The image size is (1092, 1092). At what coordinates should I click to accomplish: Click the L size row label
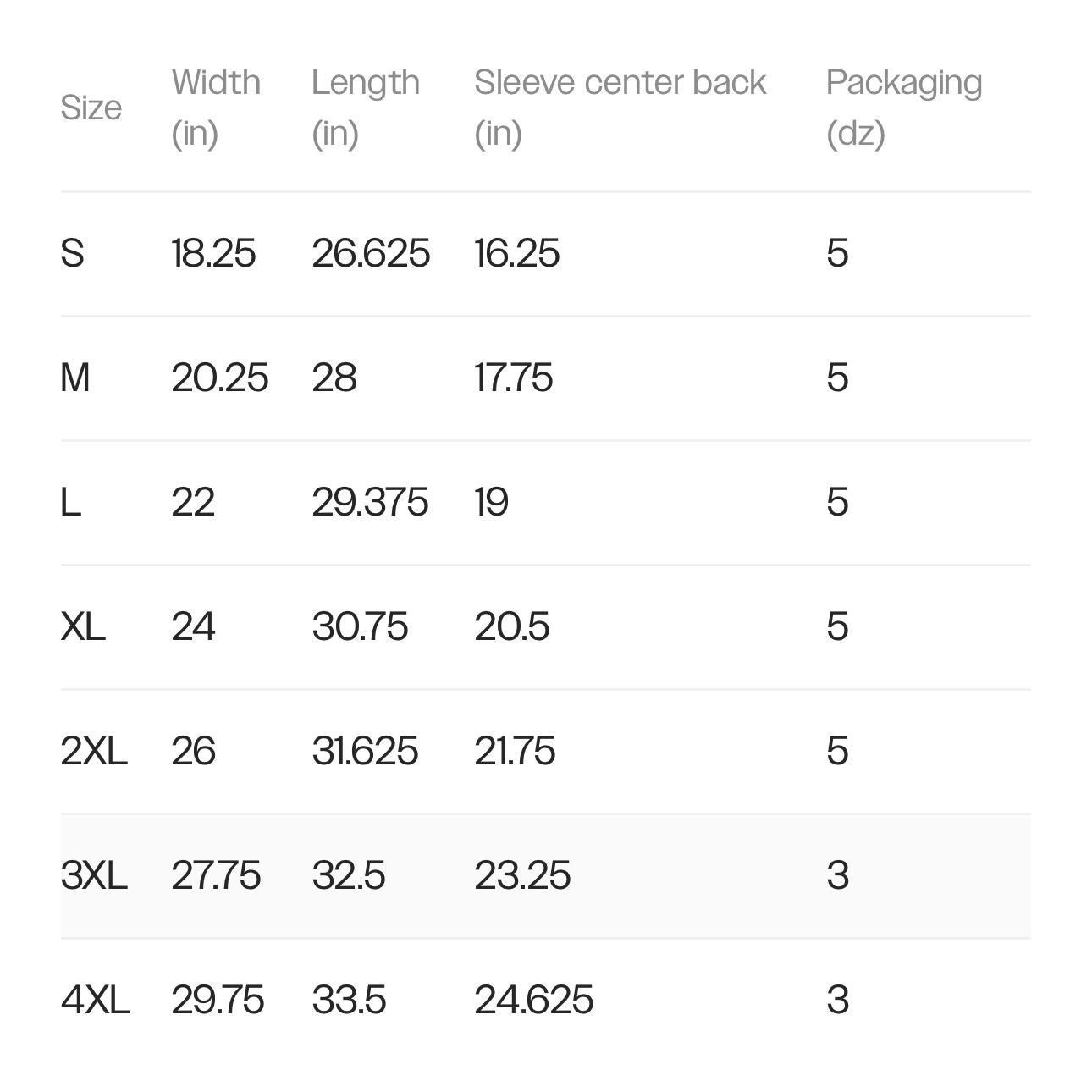click(71, 502)
